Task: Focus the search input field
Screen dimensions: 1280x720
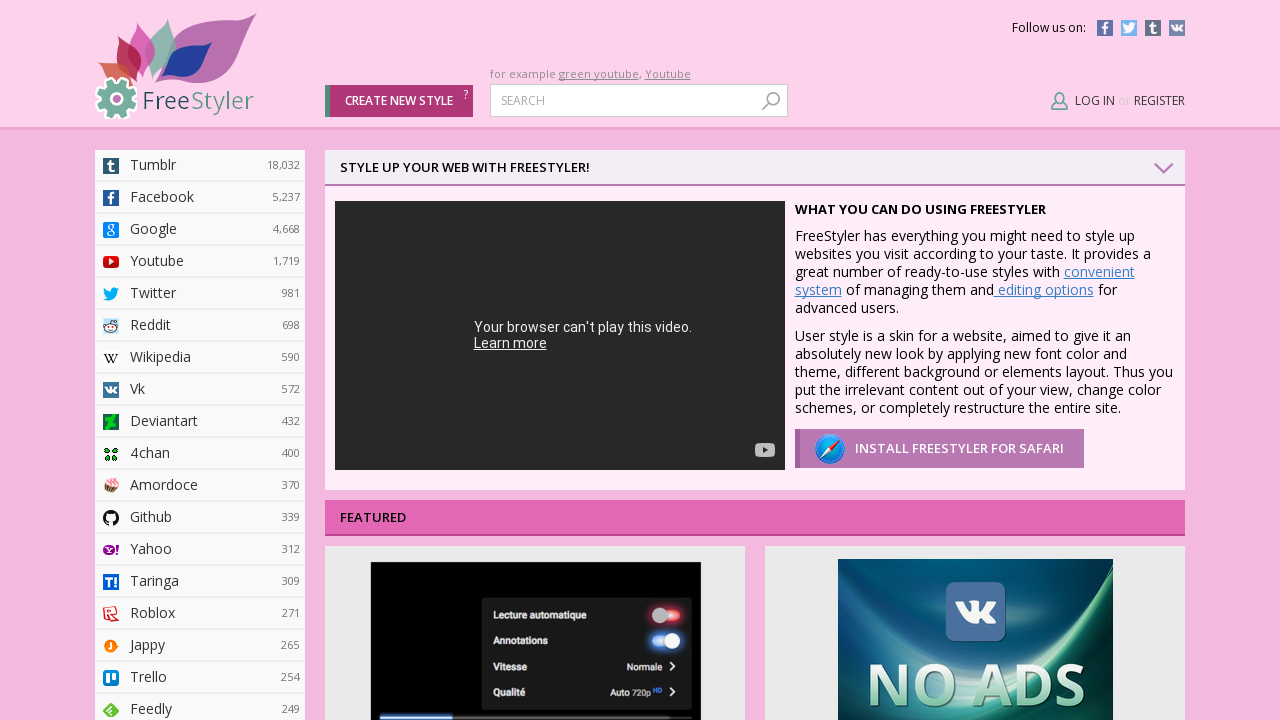Action: click(626, 101)
